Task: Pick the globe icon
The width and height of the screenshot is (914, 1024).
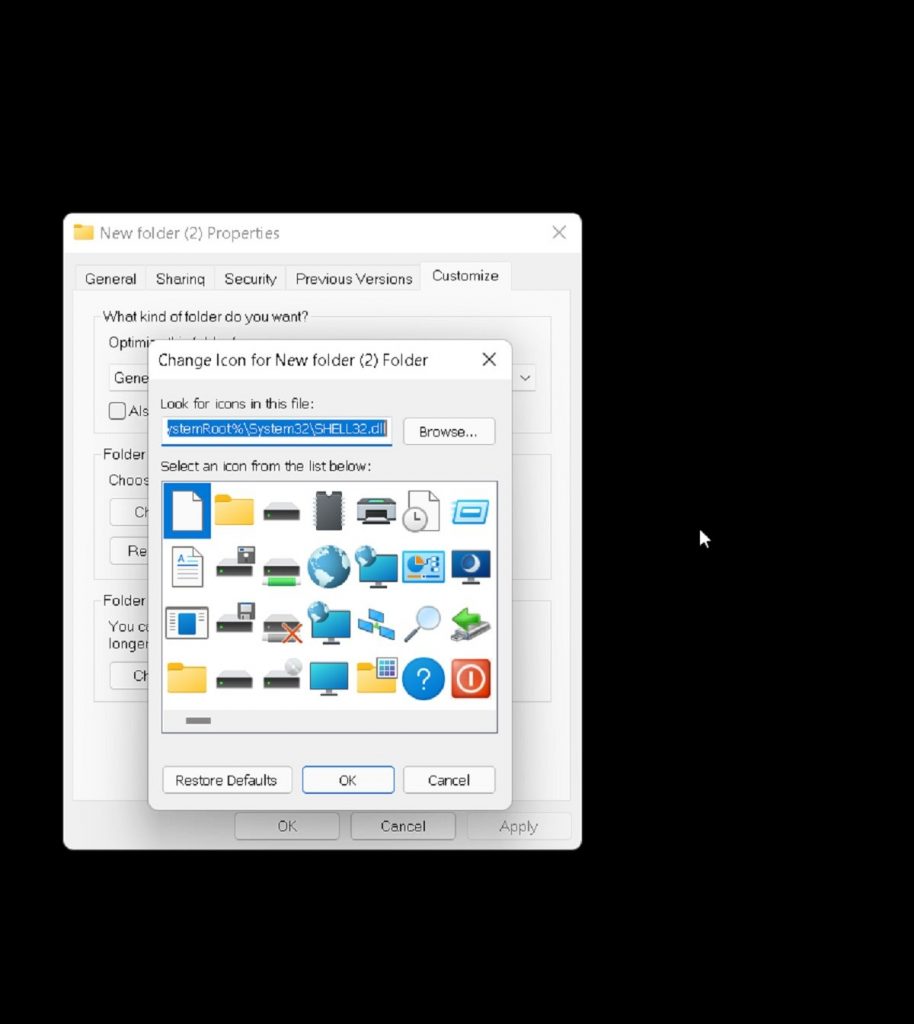Action: pyautogui.click(x=328, y=567)
